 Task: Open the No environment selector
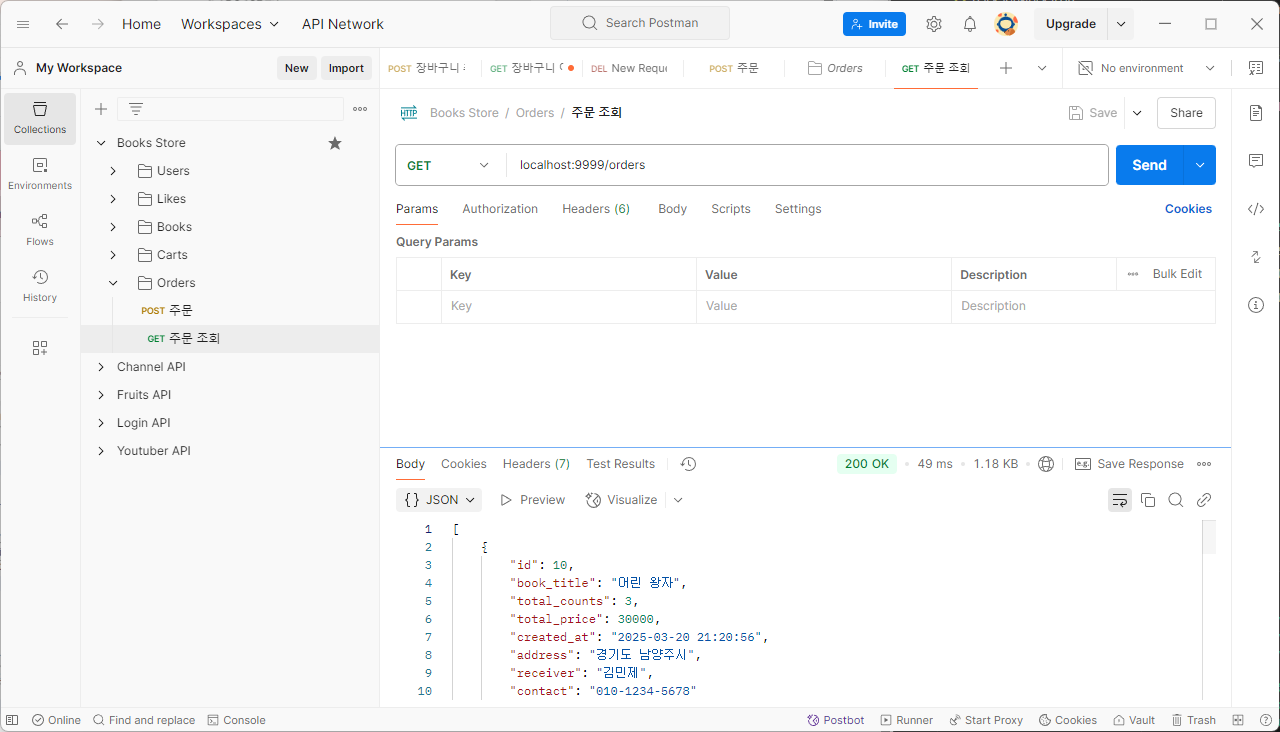1146,68
